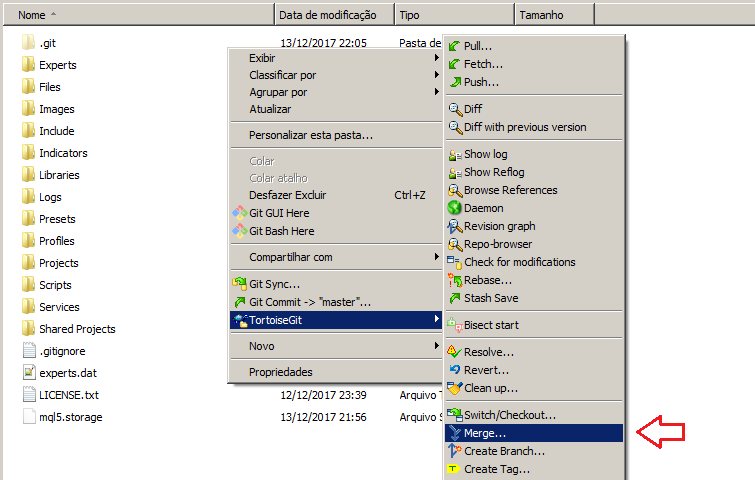Select the Indicators folder

pyautogui.click(x=54, y=153)
